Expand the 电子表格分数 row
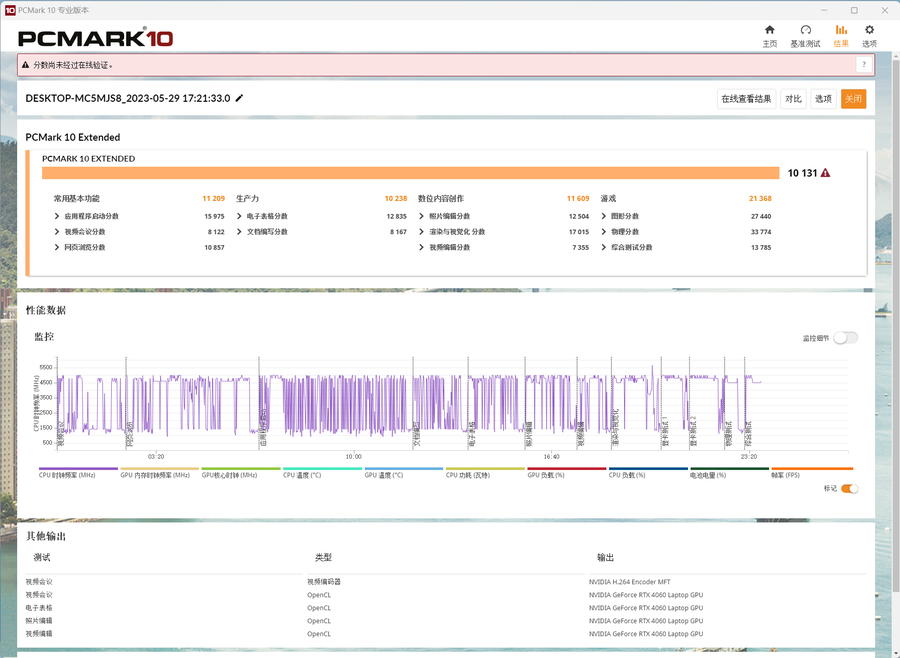 tap(239, 216)
